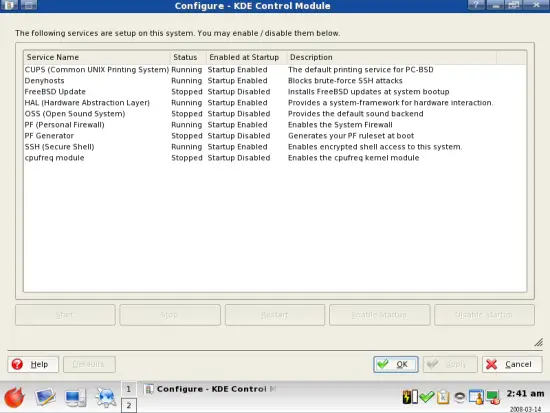Viewport: 550px width, 413px height.
Task: Launch the globe gear icon in the panel
Action: (106, 398)
